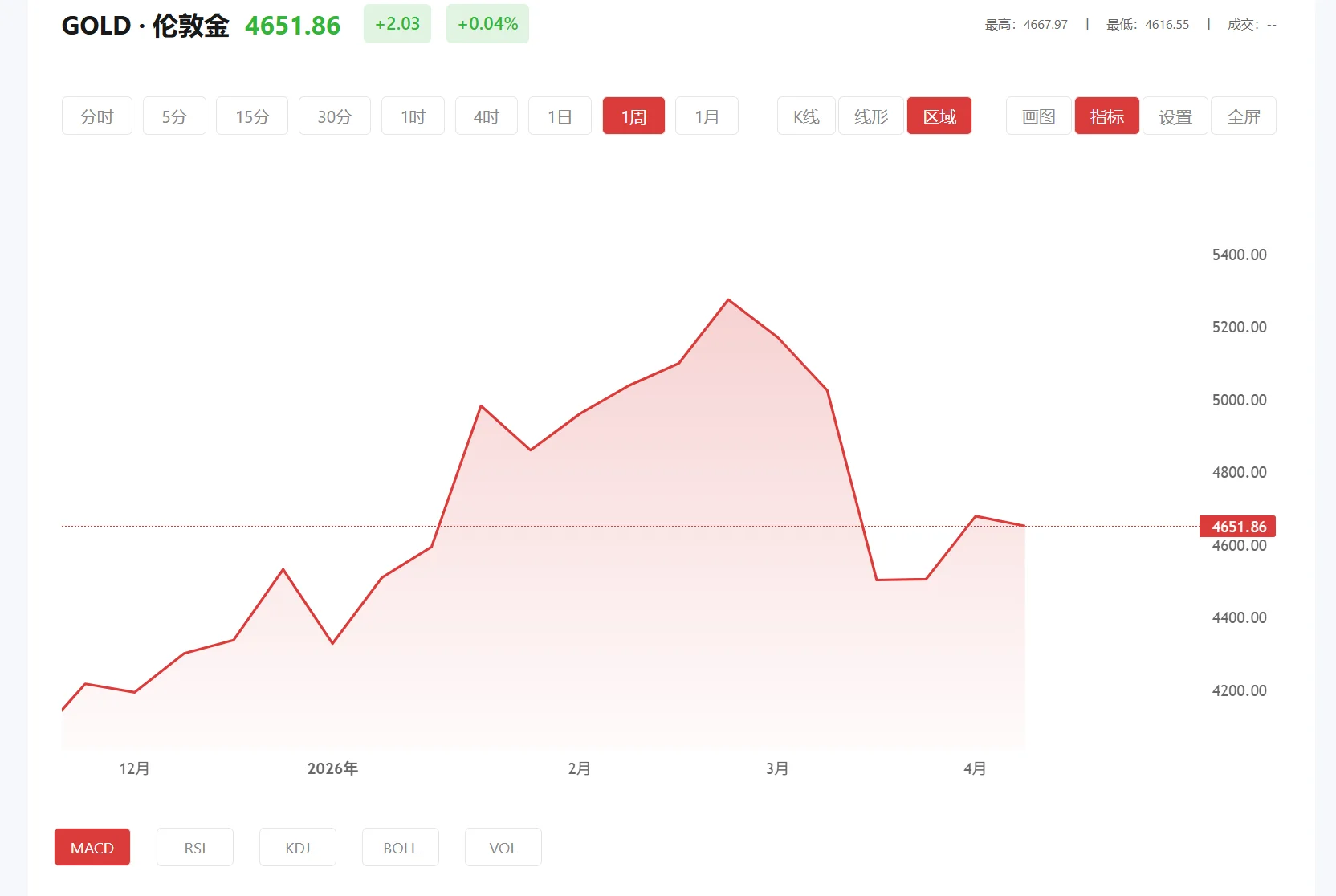Select the 分时 intraday view

click(x=96, y=116)
